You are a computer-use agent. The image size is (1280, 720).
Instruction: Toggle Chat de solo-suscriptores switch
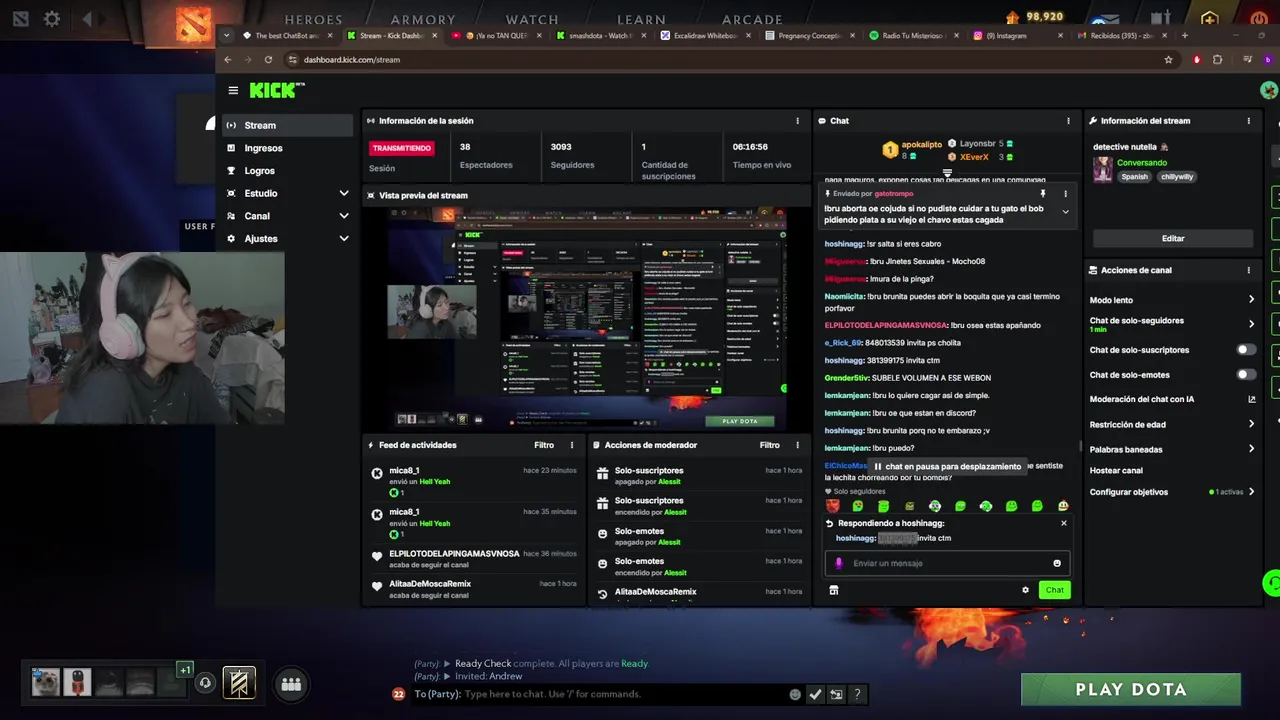pos(1245,350)
